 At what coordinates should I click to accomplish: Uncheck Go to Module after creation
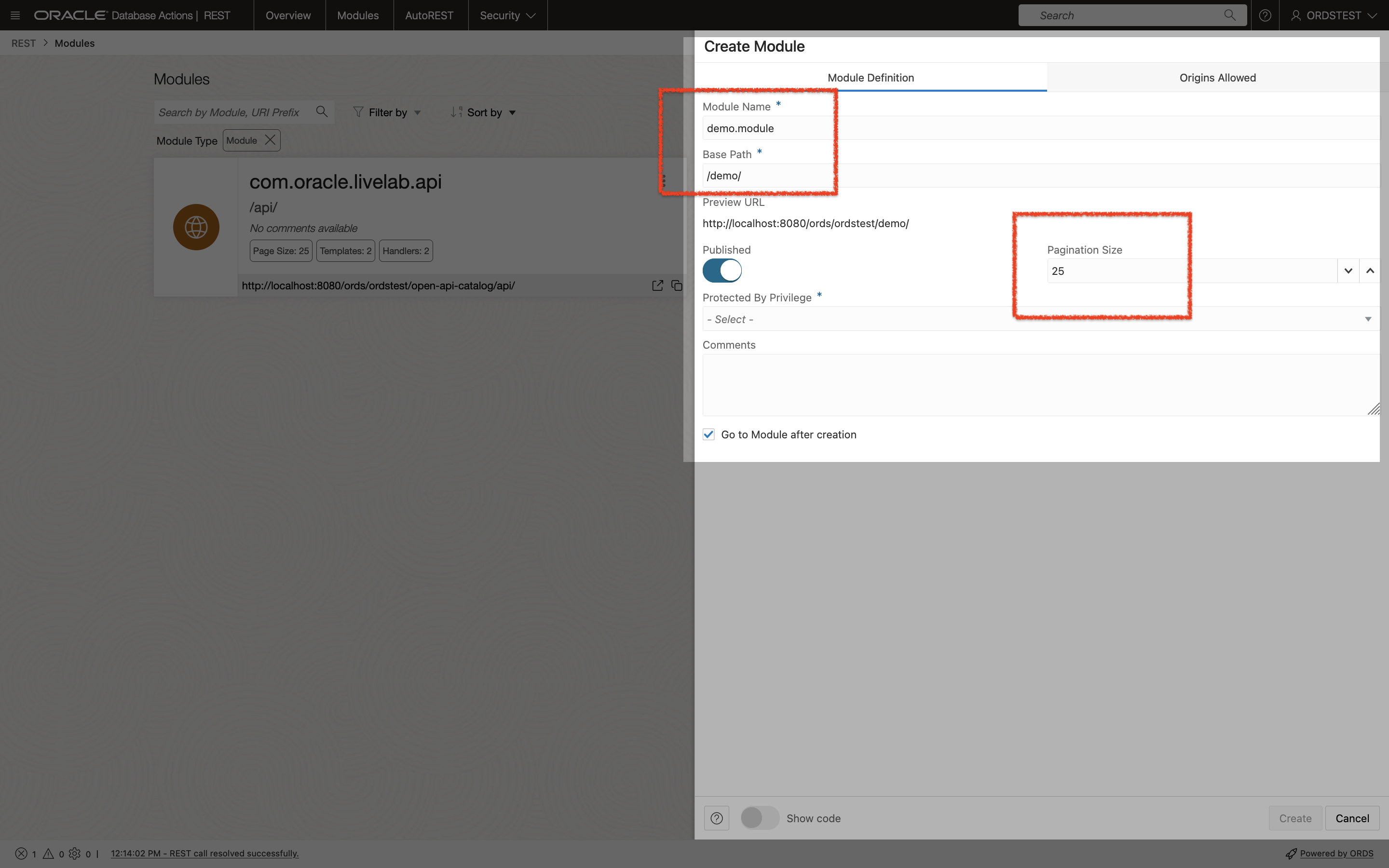click(x=709, y=434)
